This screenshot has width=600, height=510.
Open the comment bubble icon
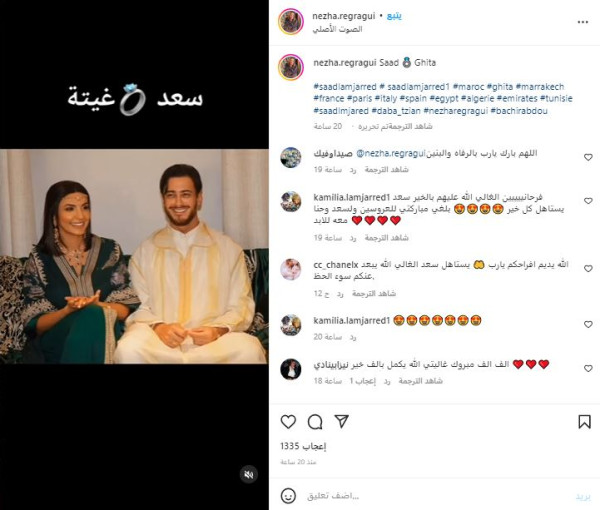[315, 422]
